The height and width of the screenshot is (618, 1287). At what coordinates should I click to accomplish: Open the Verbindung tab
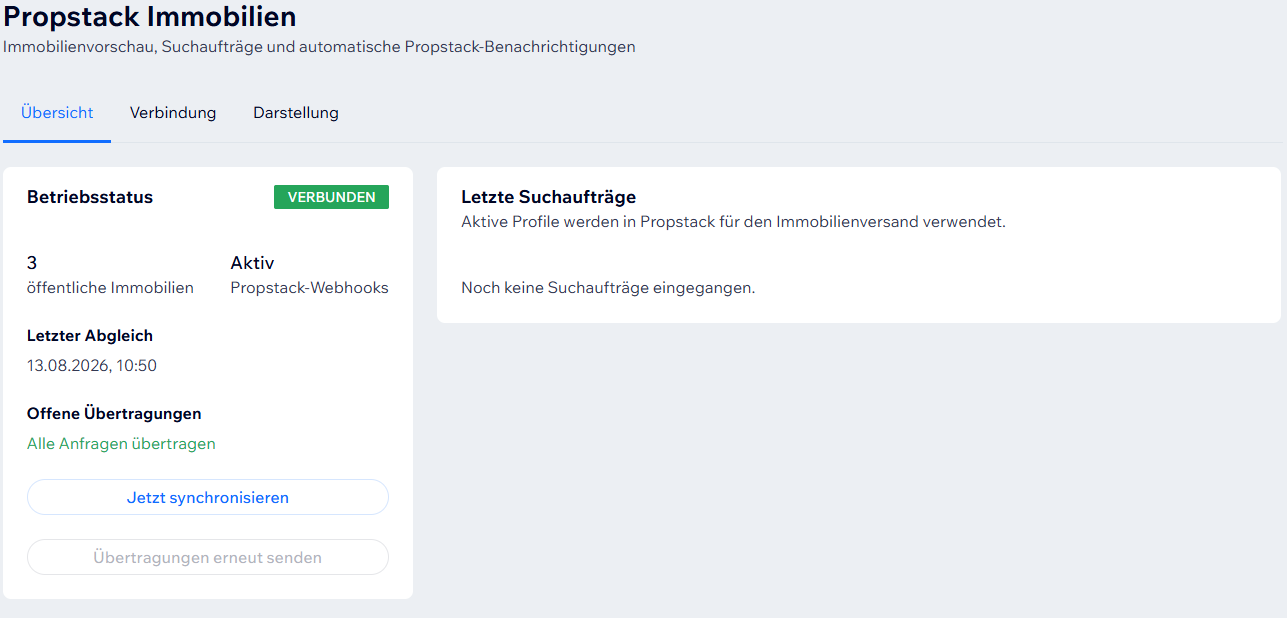tap(173, 113)
